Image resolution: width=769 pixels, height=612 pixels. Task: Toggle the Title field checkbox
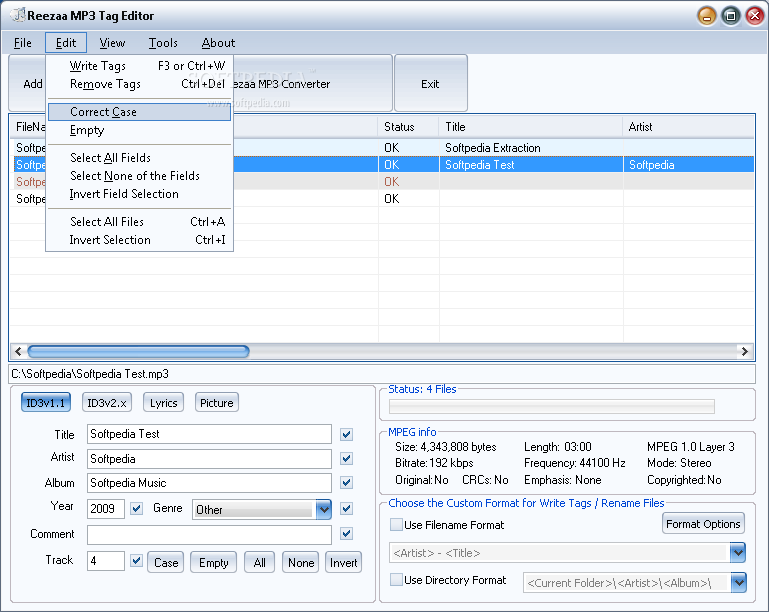coord(346,434)
